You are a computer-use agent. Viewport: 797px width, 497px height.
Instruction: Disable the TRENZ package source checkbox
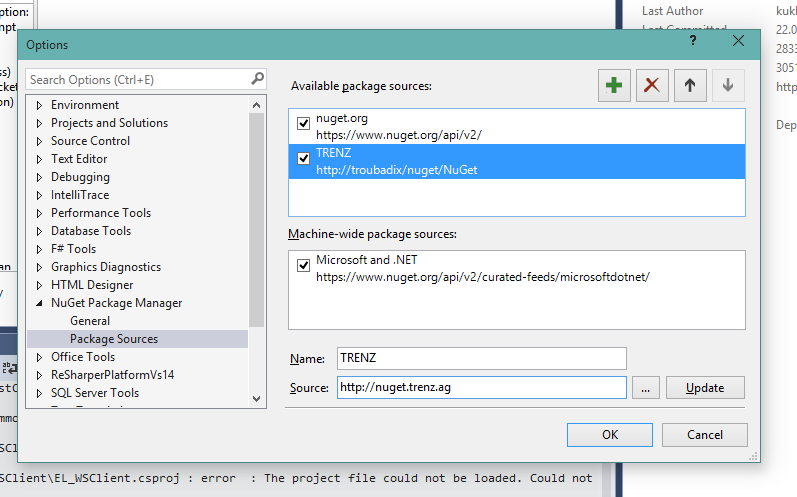(x=303, y=159)
